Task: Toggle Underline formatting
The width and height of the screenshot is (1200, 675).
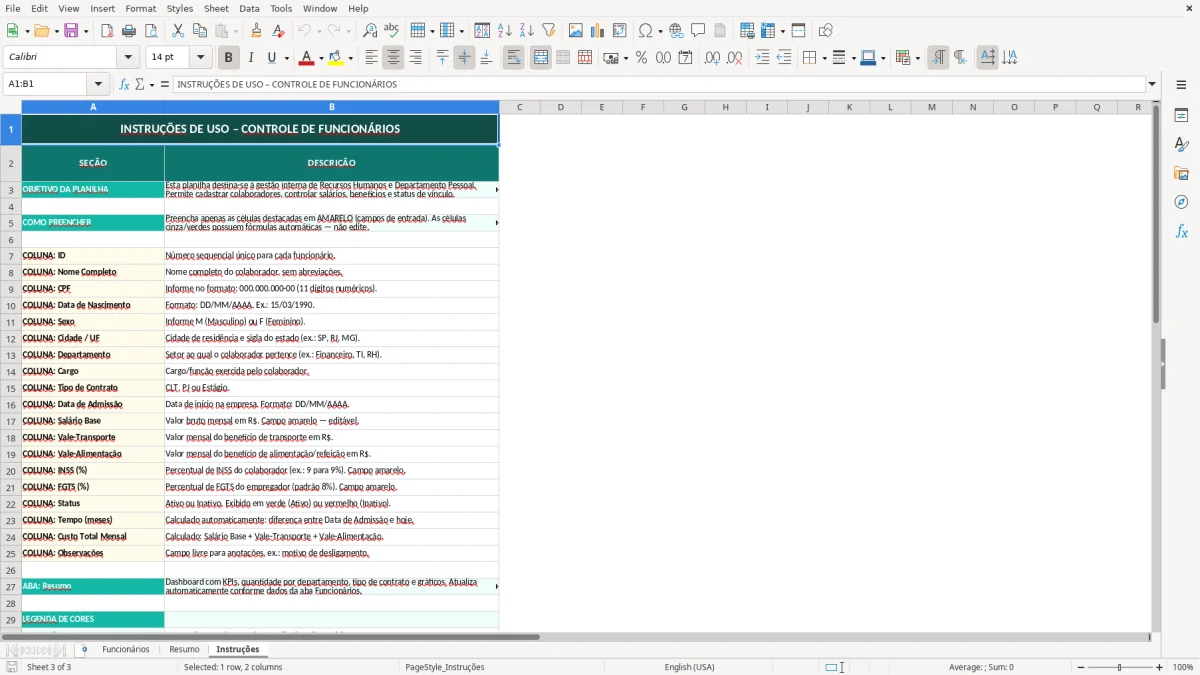Action: pyautogui.click(x=272, y=58)
